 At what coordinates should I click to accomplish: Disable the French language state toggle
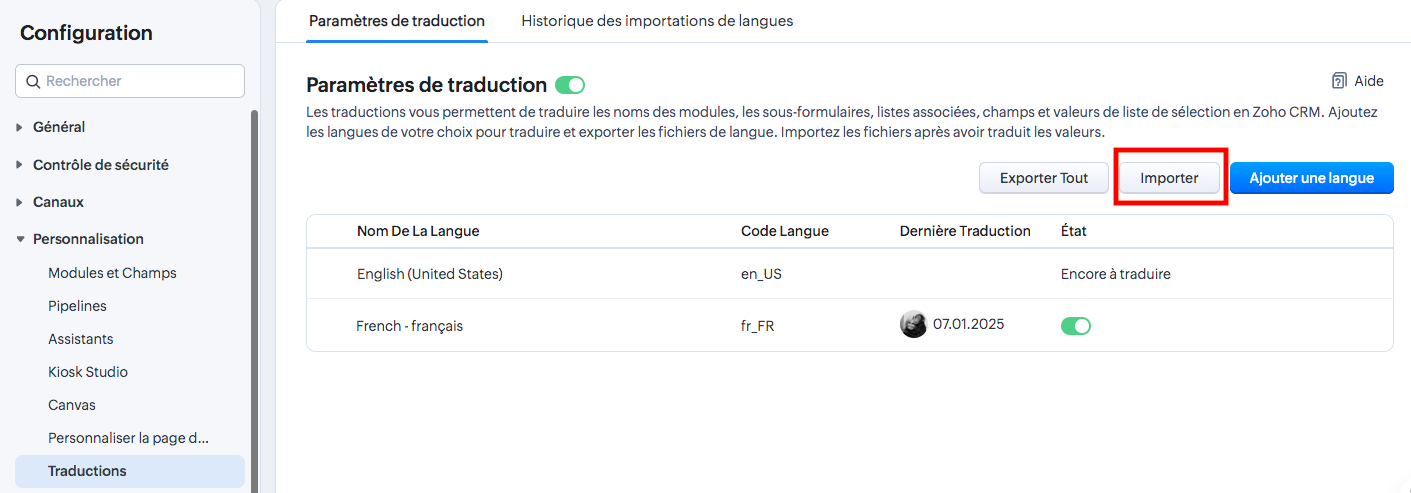pyautogui.click(x=1075, y=326)
